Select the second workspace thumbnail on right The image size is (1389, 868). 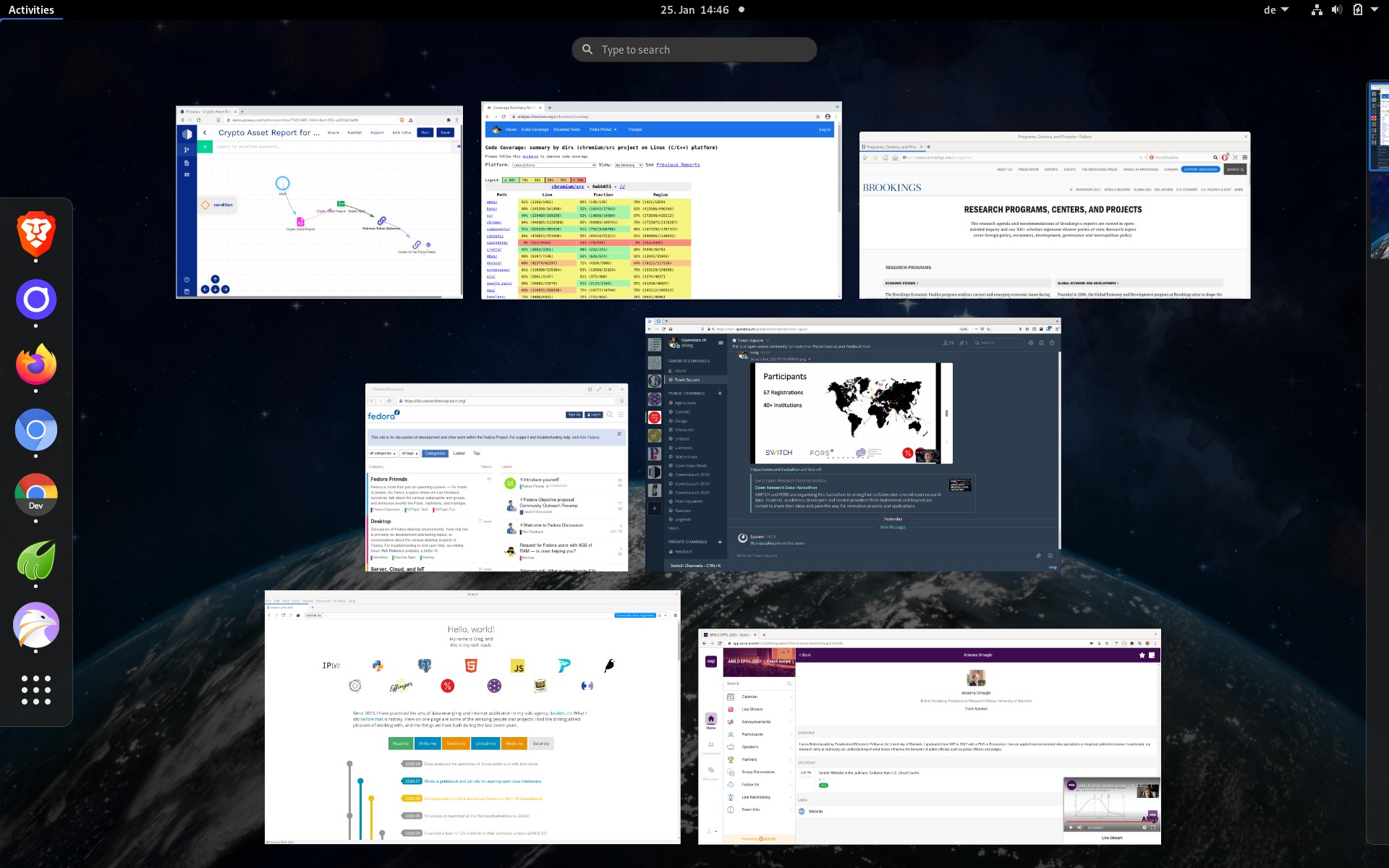[1380, 216]
